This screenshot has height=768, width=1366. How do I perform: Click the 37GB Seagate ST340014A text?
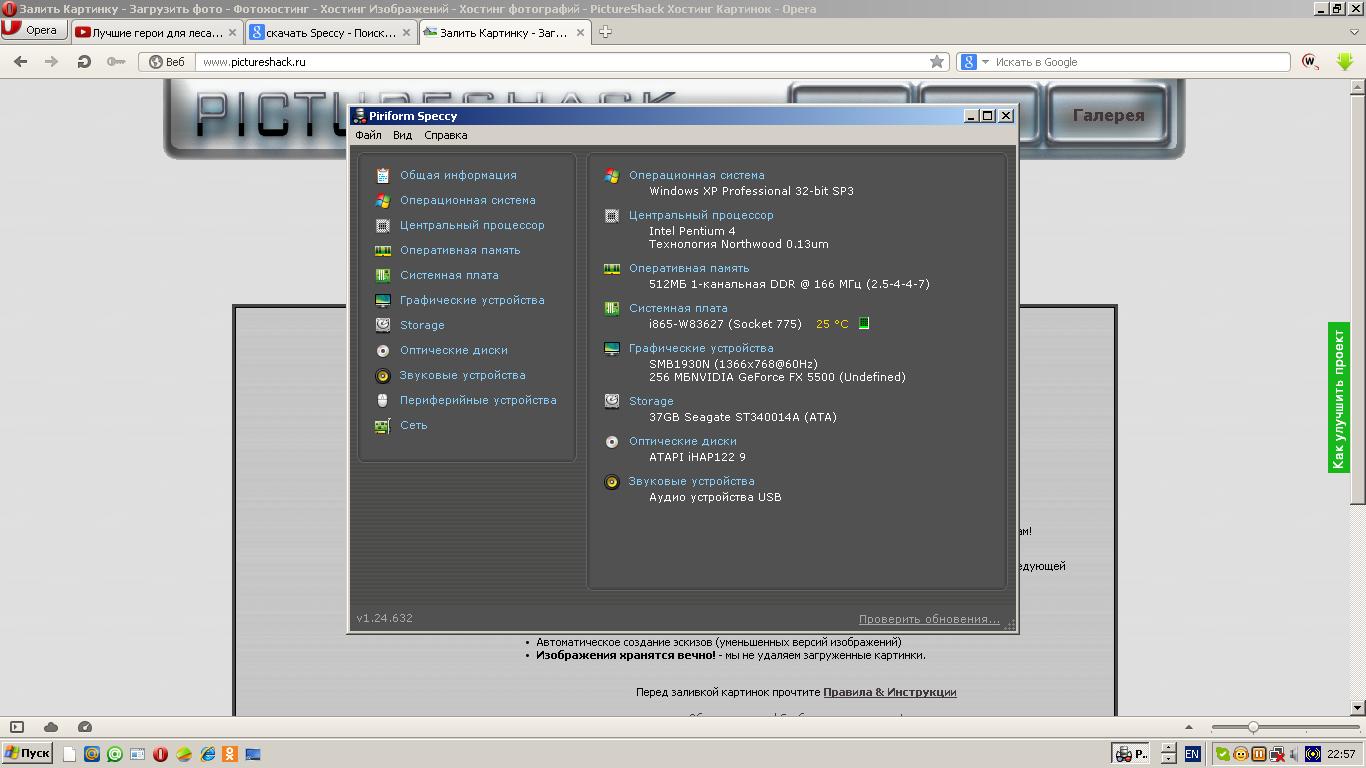(x=743, y=417)
